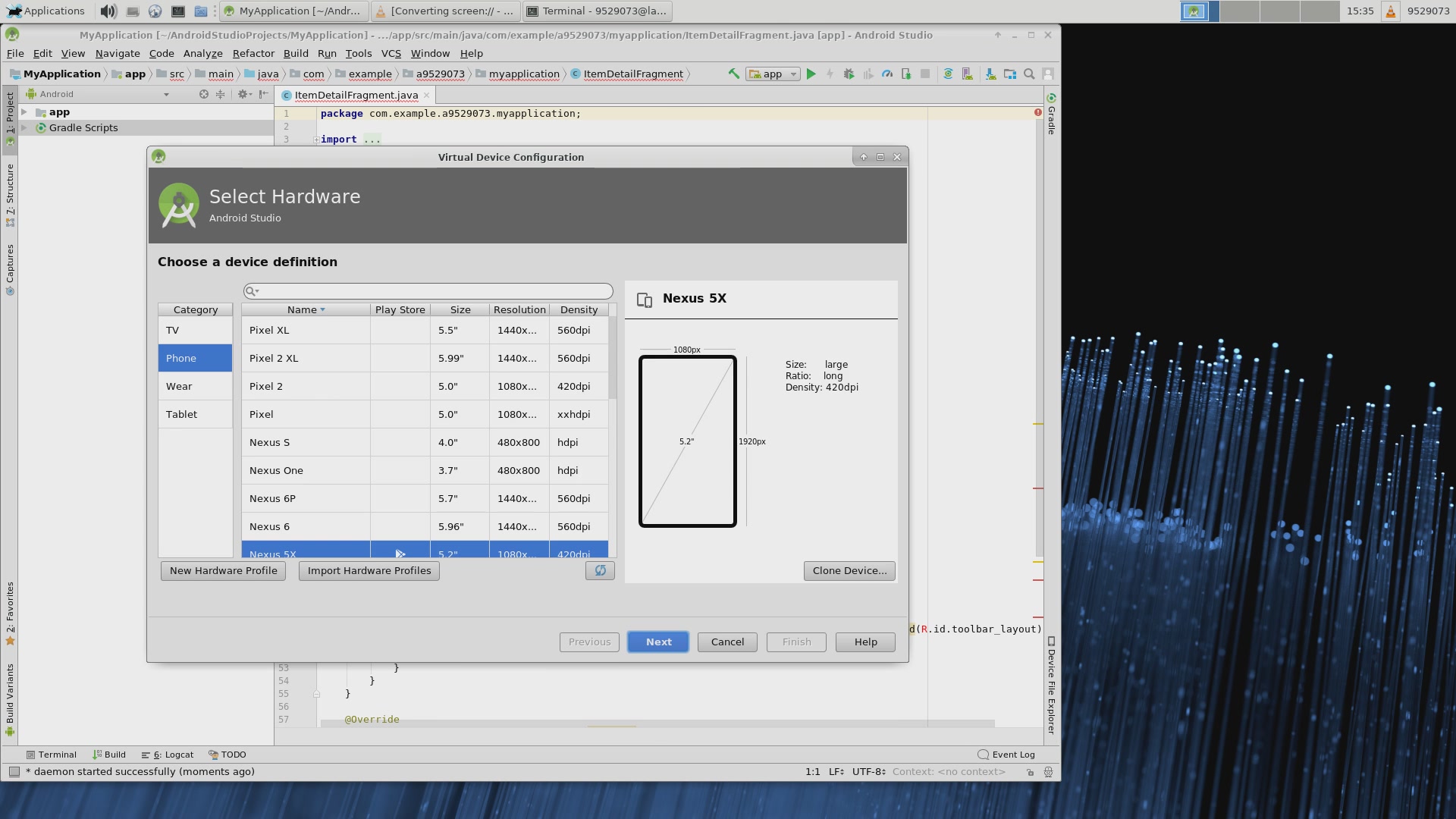Click the user account avatar icon
The image size is (1456, 819).
point(1048,74)
